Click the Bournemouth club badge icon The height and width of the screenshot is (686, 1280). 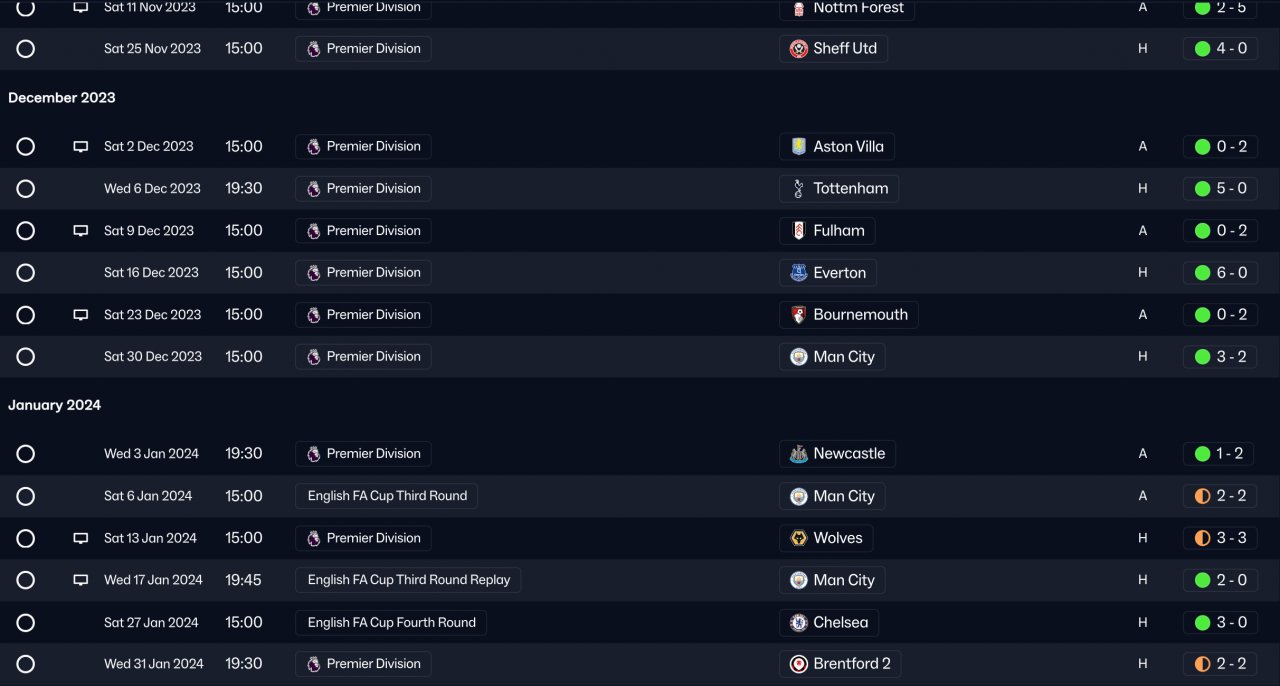click(798, 314)
